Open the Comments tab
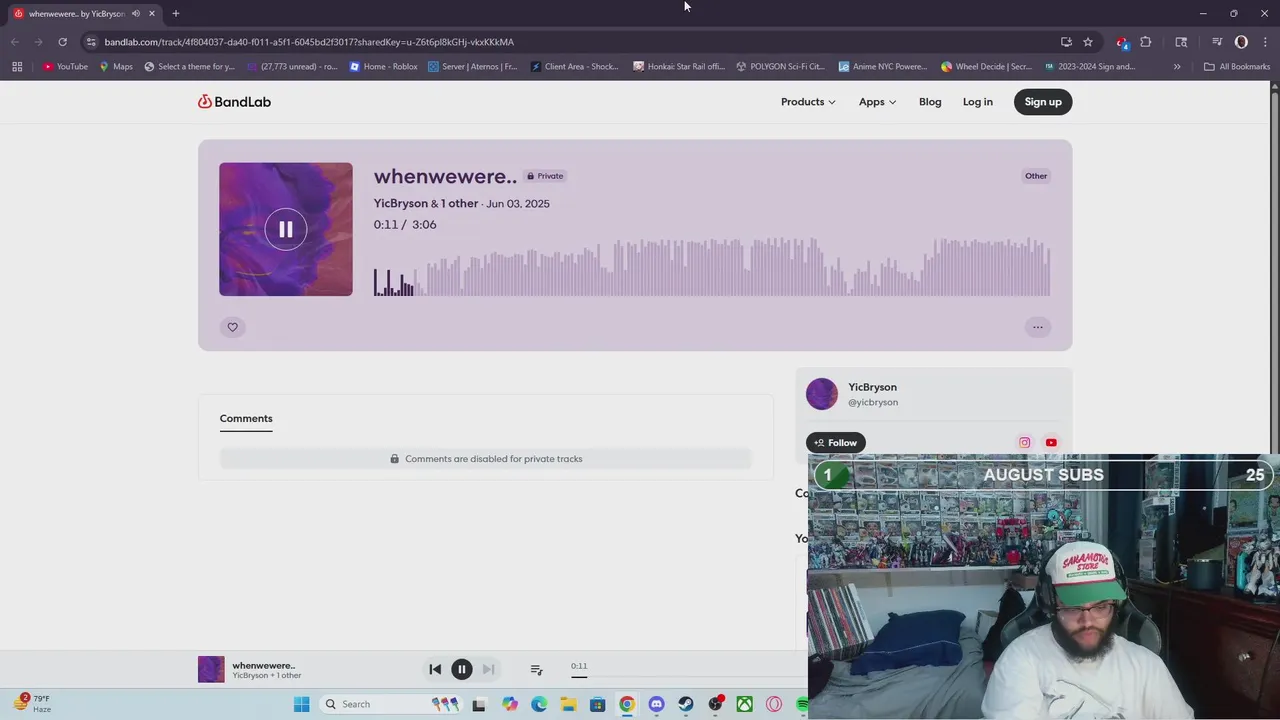This screenshot has height=720, width=1280. 246,418
